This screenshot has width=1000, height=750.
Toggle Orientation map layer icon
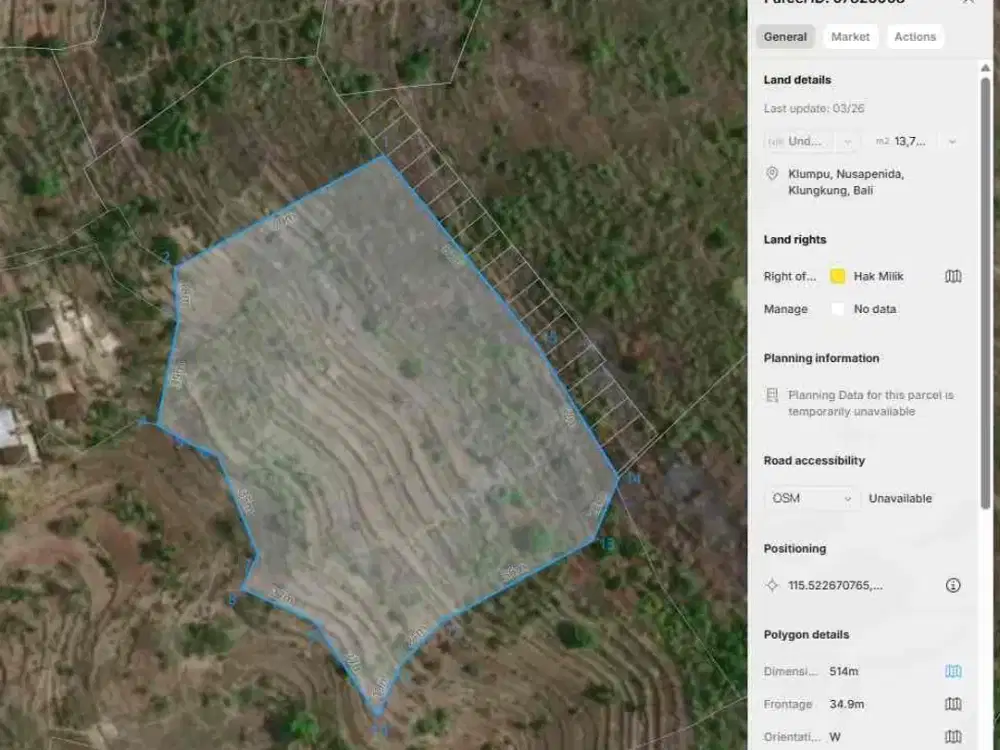coord(953,737)
